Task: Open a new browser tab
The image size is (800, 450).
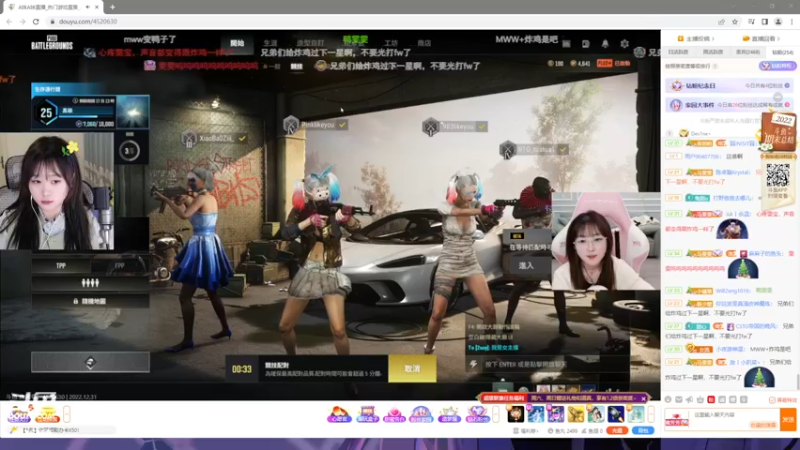Action: click(x=112, y=7)
